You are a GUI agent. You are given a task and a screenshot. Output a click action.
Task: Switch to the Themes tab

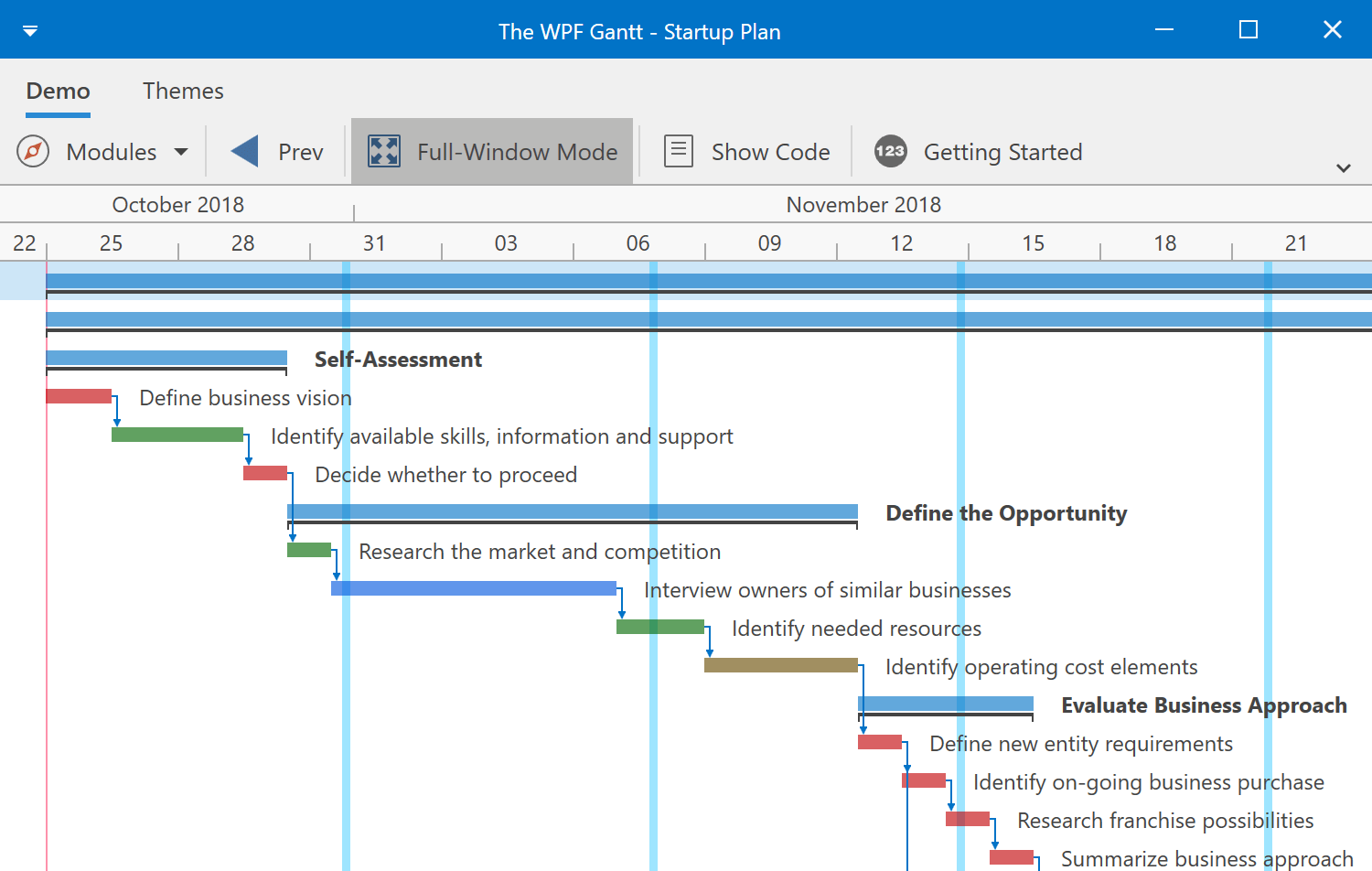pos(183,91)
